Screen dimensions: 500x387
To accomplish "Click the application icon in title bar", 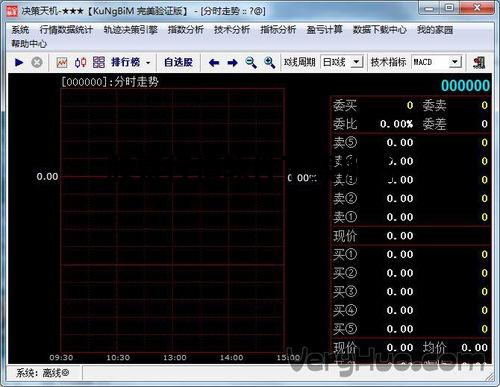I will coord(12,11).
